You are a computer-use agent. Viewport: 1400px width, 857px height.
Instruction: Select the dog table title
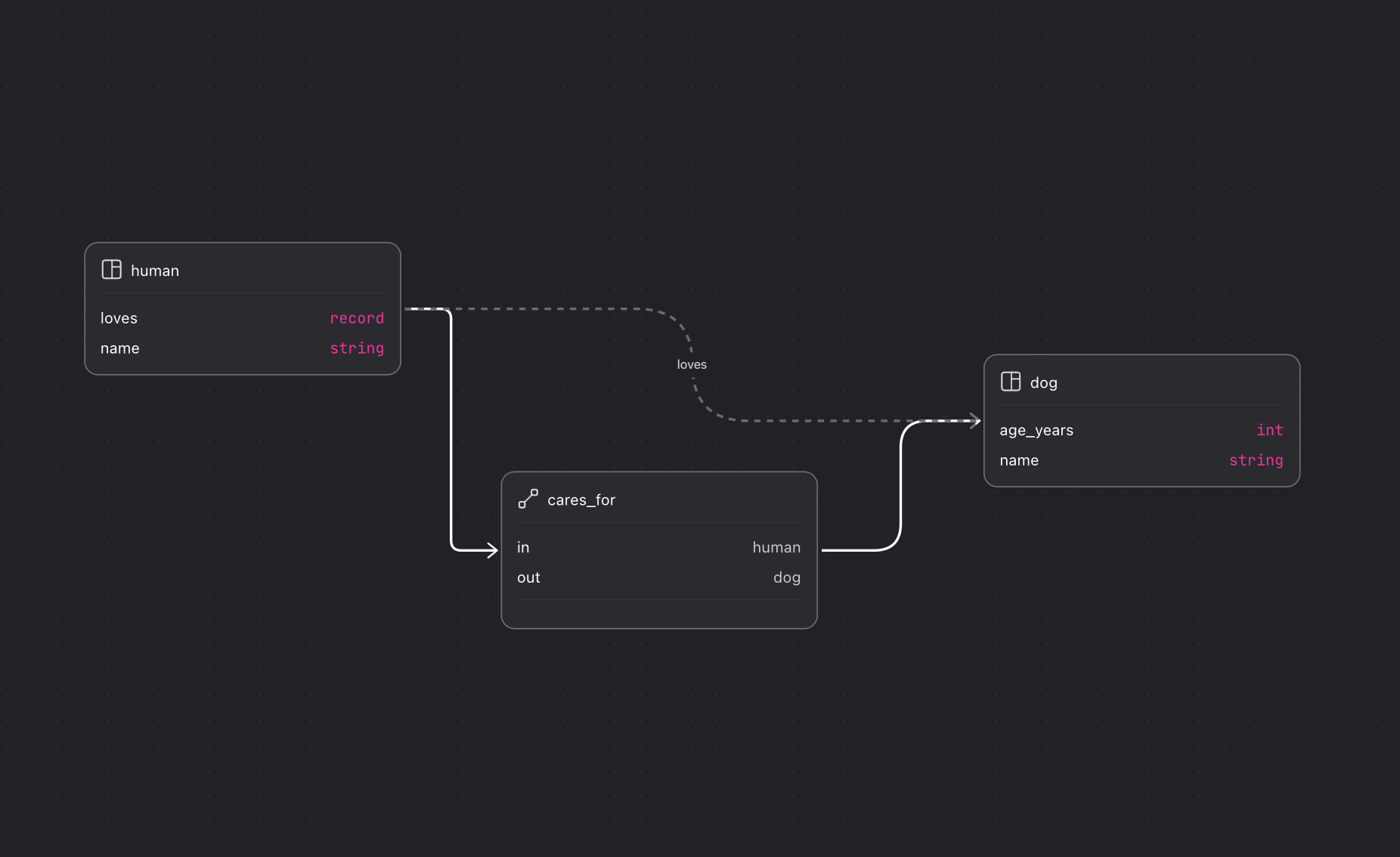point(1043,382)
